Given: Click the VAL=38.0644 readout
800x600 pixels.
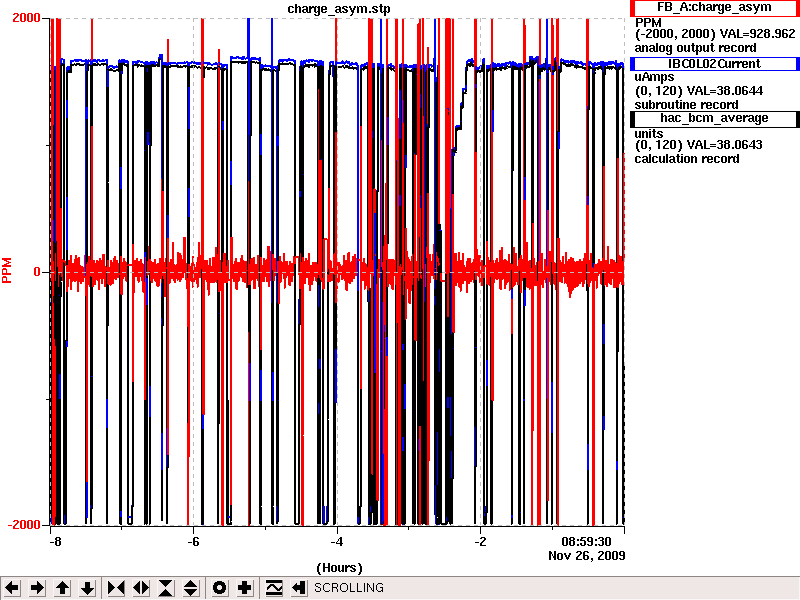Looking at the screenshot, I should (725, 91).
